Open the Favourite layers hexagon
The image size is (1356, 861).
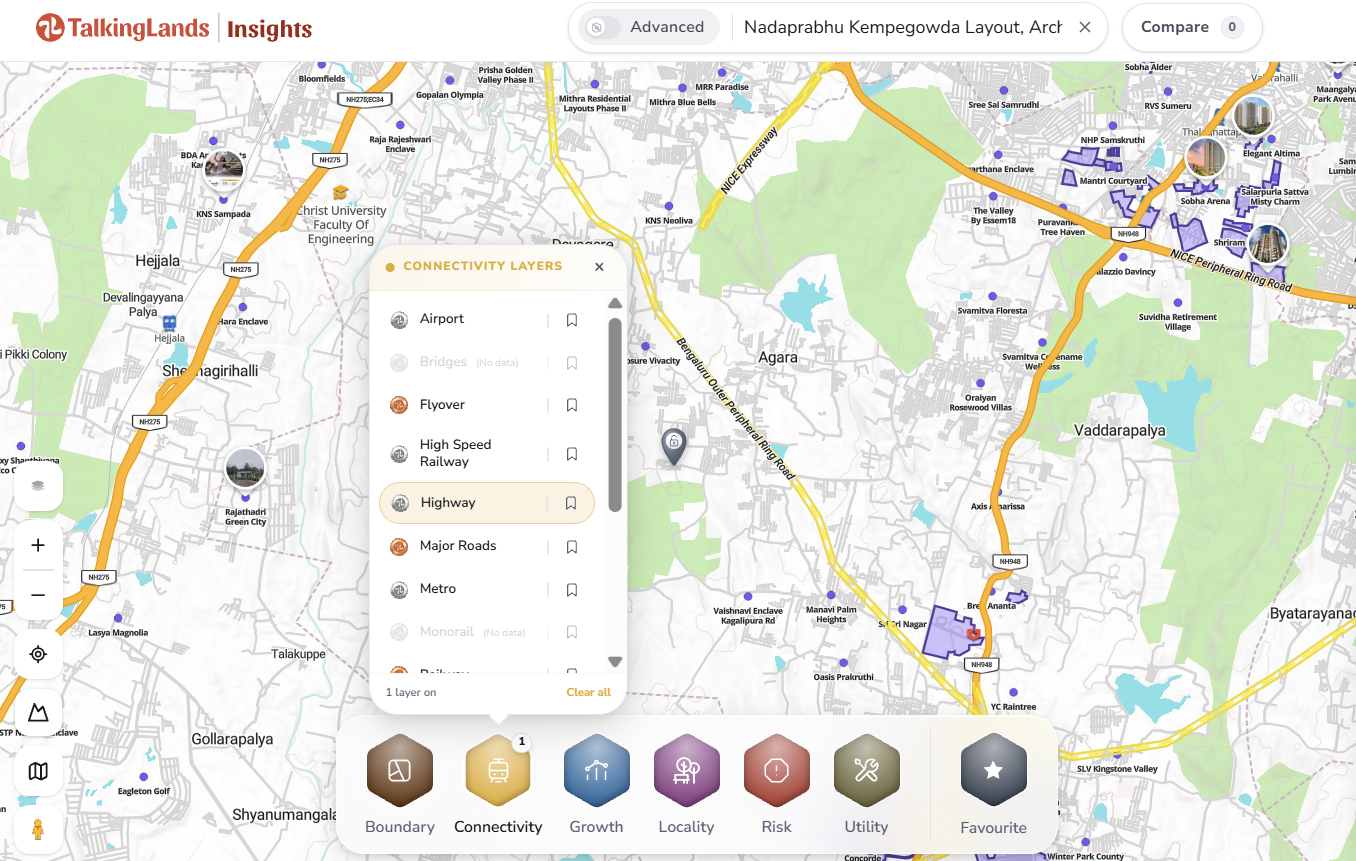(x=994, y=770)
